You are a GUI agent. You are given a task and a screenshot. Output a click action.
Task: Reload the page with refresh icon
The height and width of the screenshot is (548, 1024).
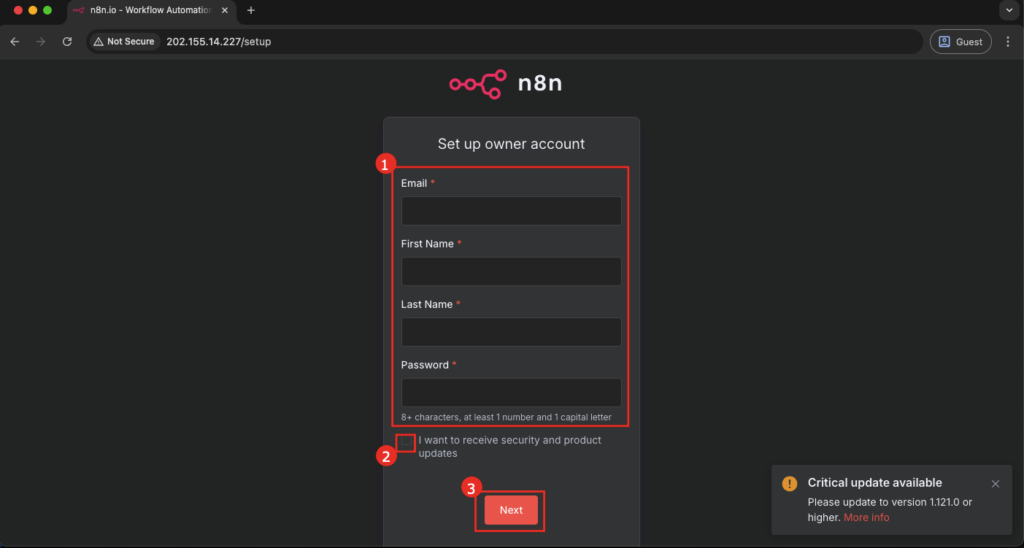click(x=67, y=42)
